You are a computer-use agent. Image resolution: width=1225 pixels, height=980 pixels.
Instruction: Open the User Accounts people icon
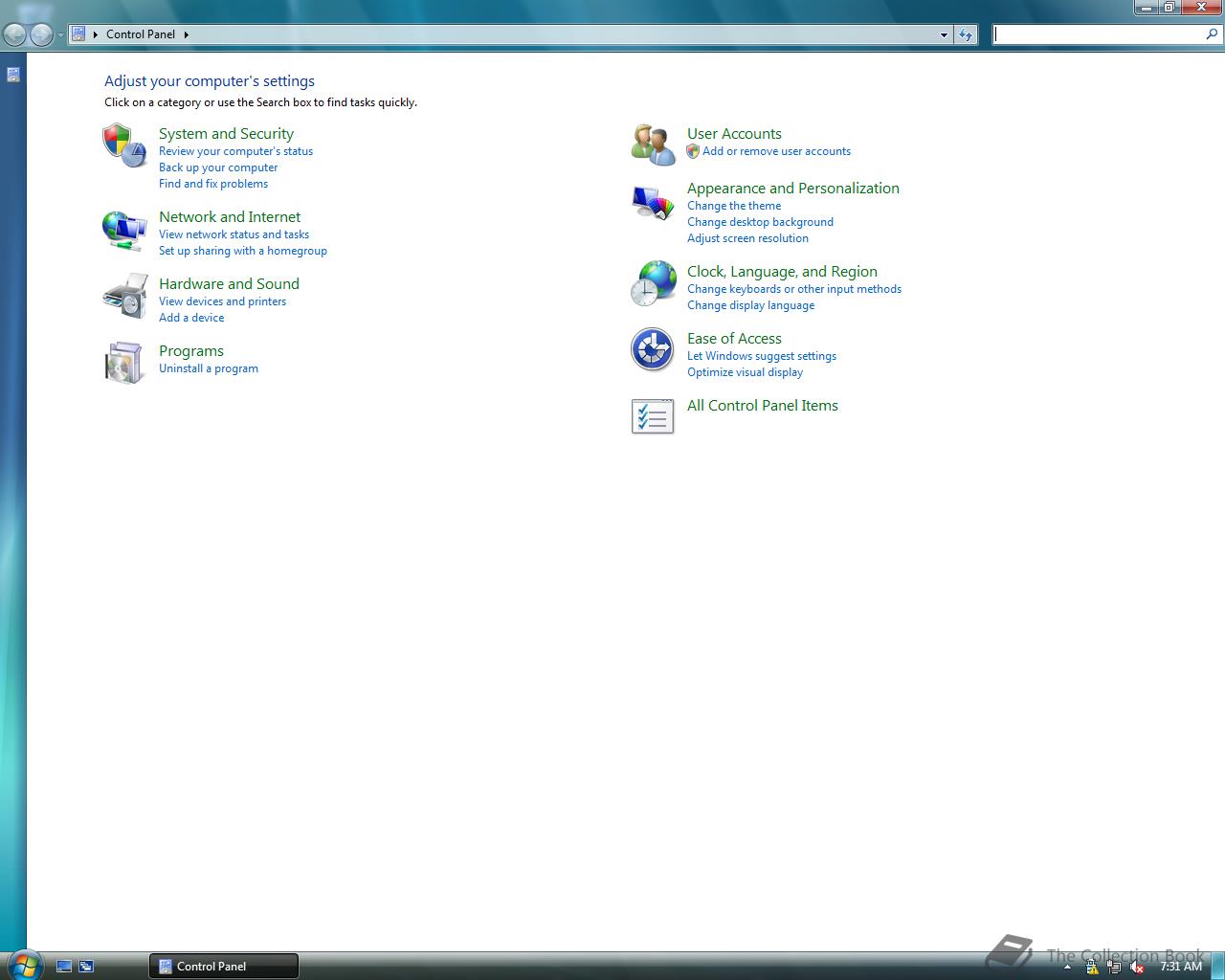(x=653, y=145)
